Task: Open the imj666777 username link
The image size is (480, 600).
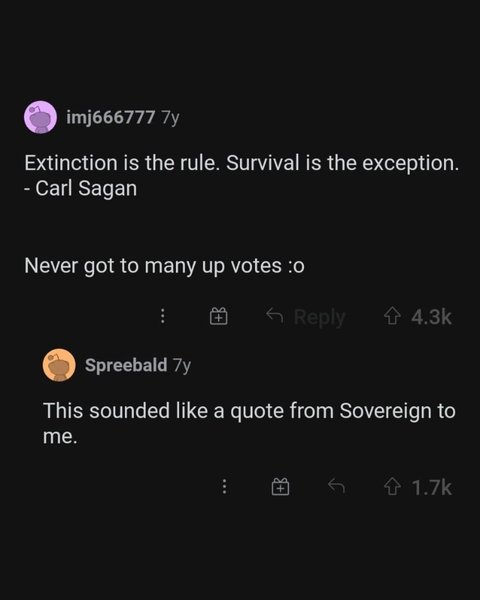Action: click(111, 117)
